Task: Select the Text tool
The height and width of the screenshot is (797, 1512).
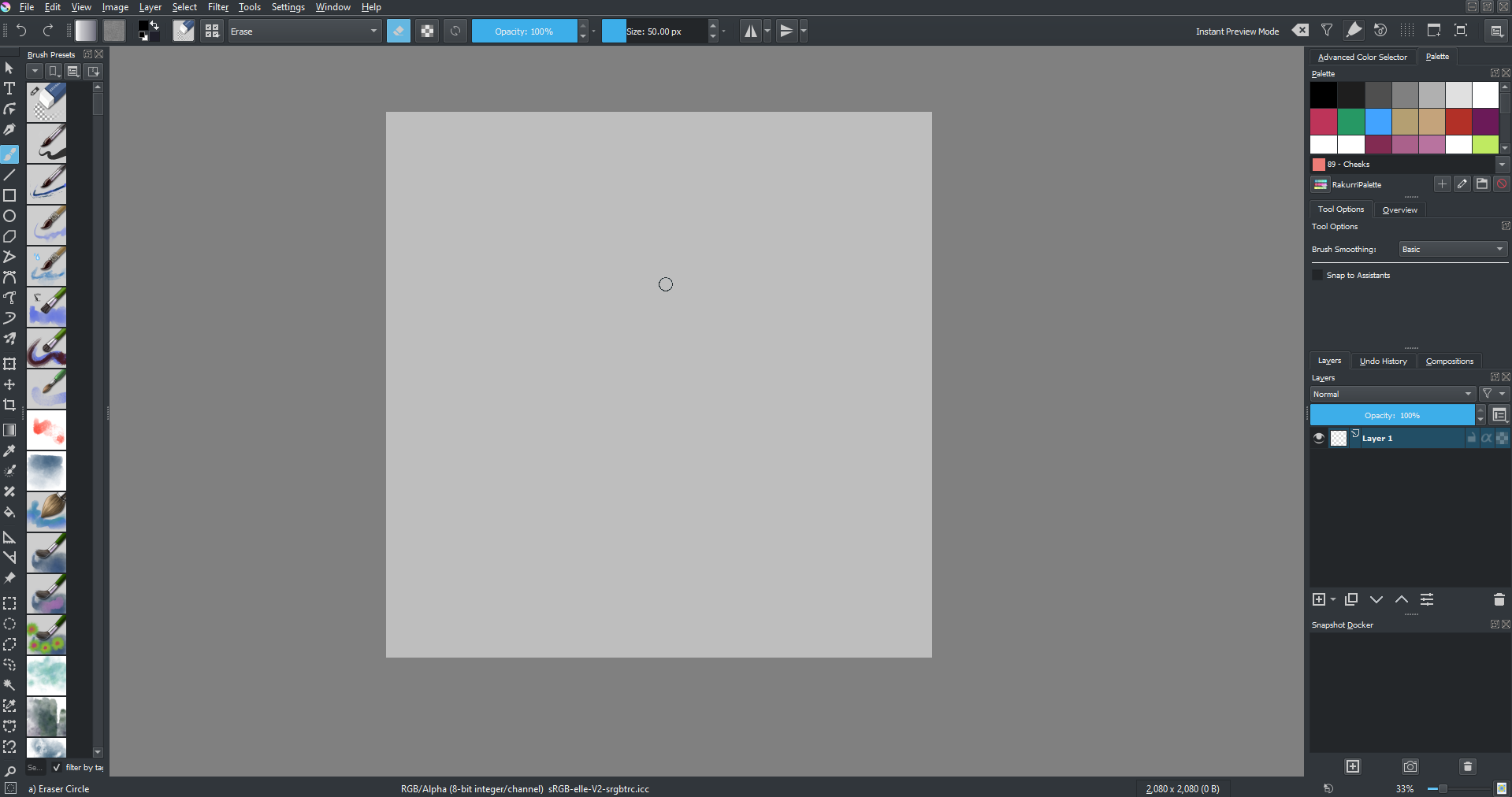Action: pos(9,88)
